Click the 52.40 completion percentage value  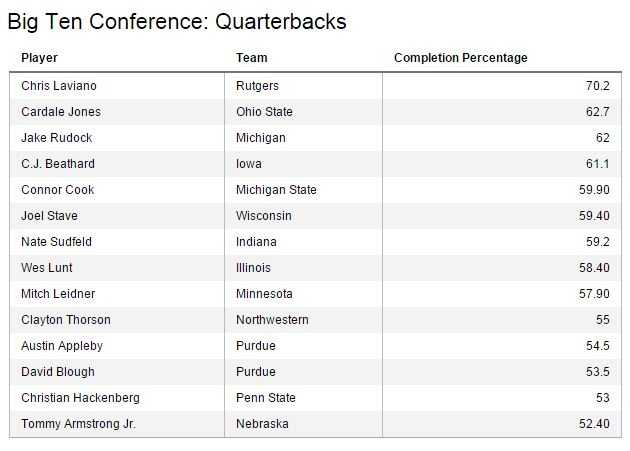(x=593, y=424)
